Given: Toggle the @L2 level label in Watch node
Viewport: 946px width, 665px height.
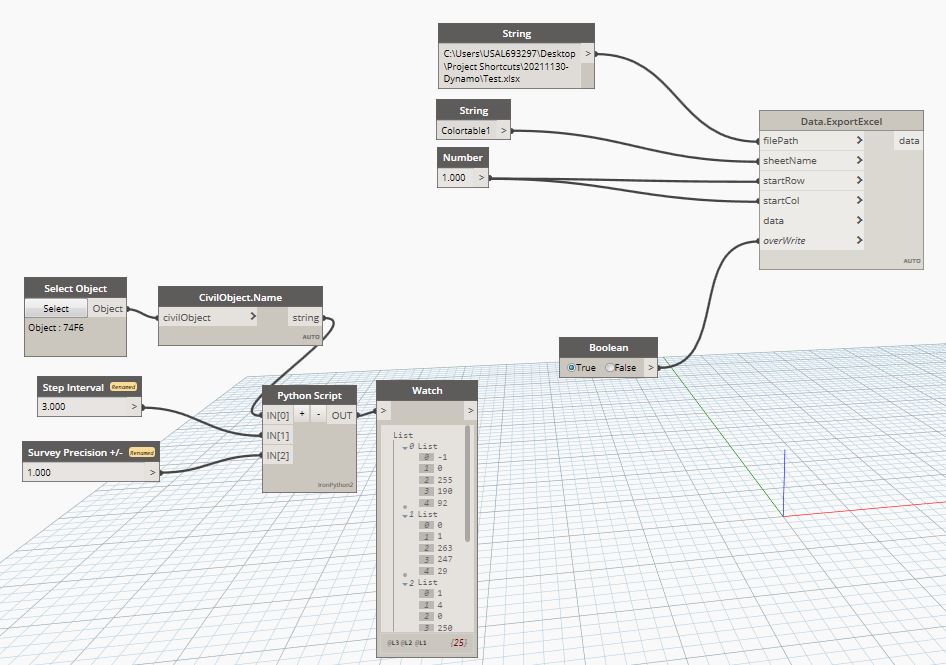Looking at the screenshot, I should [x=406, y=643].
